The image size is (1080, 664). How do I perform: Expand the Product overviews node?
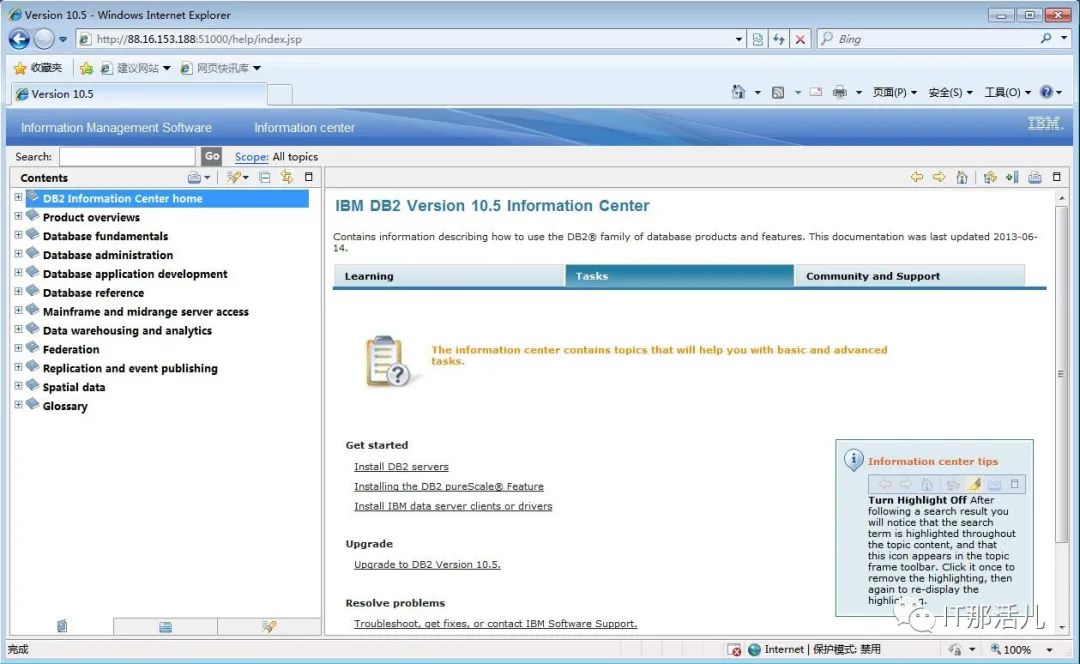coord(19,216)
